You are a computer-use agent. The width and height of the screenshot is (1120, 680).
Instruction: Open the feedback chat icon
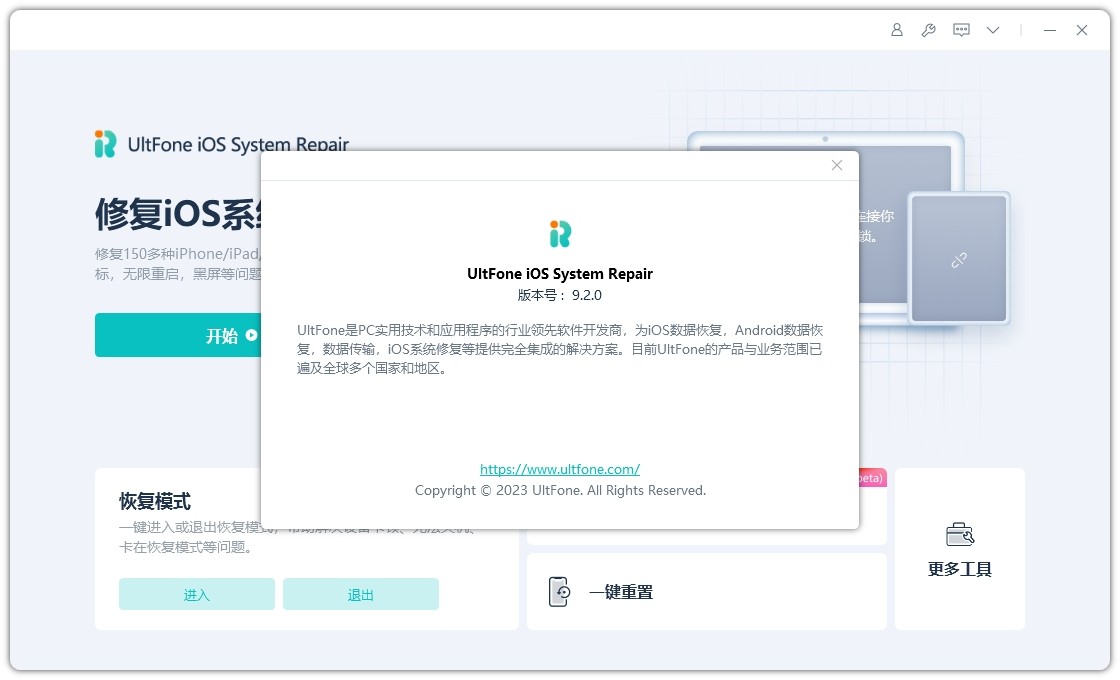coord(961,30)
